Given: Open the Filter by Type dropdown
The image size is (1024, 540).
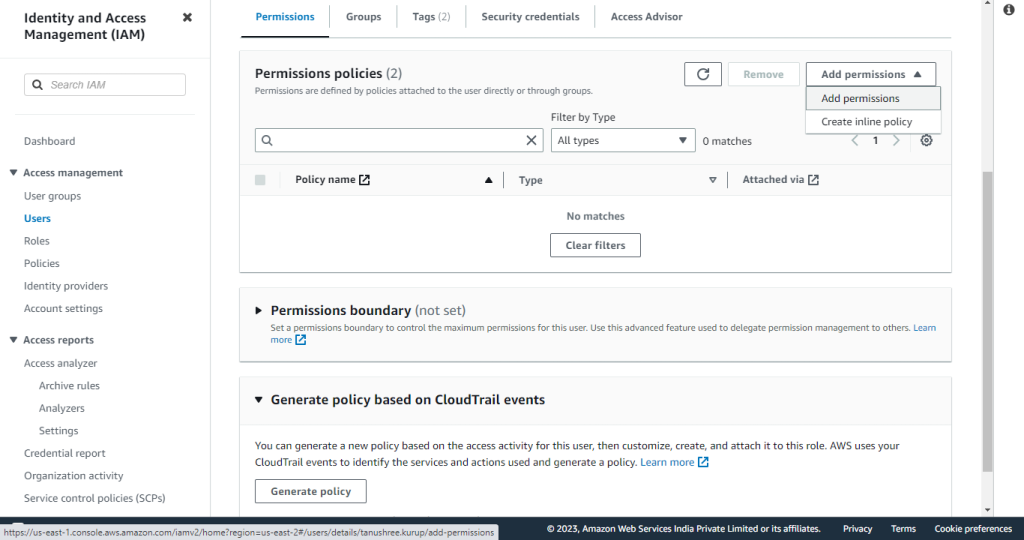Looking at the screenshot, I should pyautogui.click(x=623, y=140).
